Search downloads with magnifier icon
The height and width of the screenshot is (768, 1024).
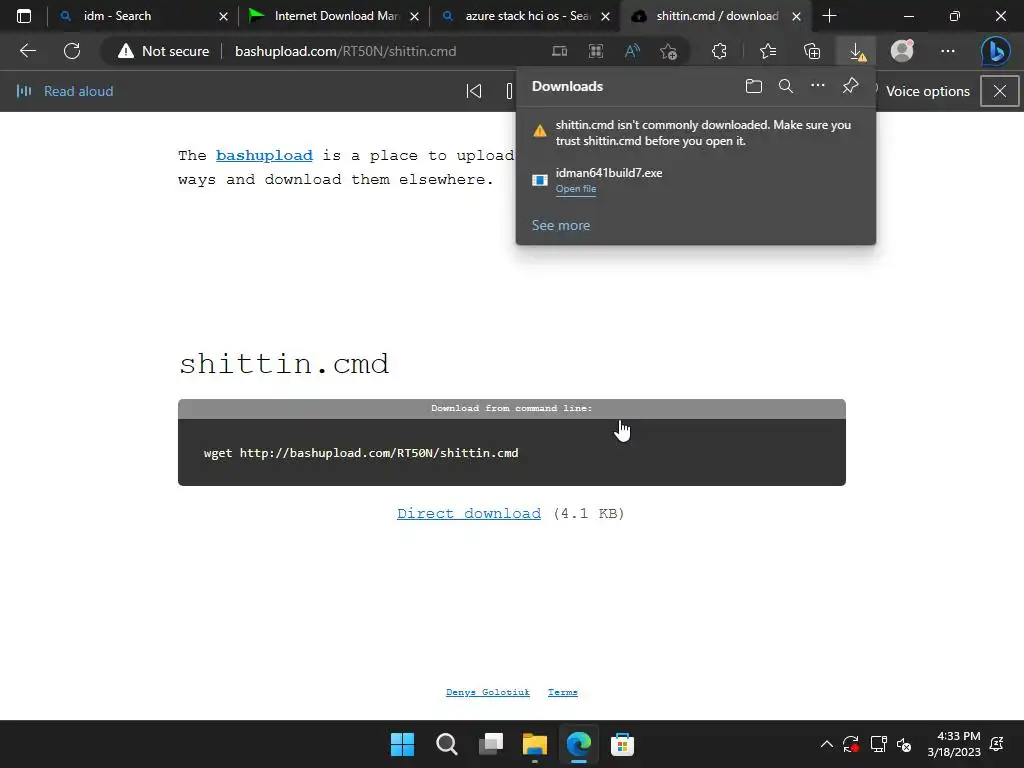786,86
